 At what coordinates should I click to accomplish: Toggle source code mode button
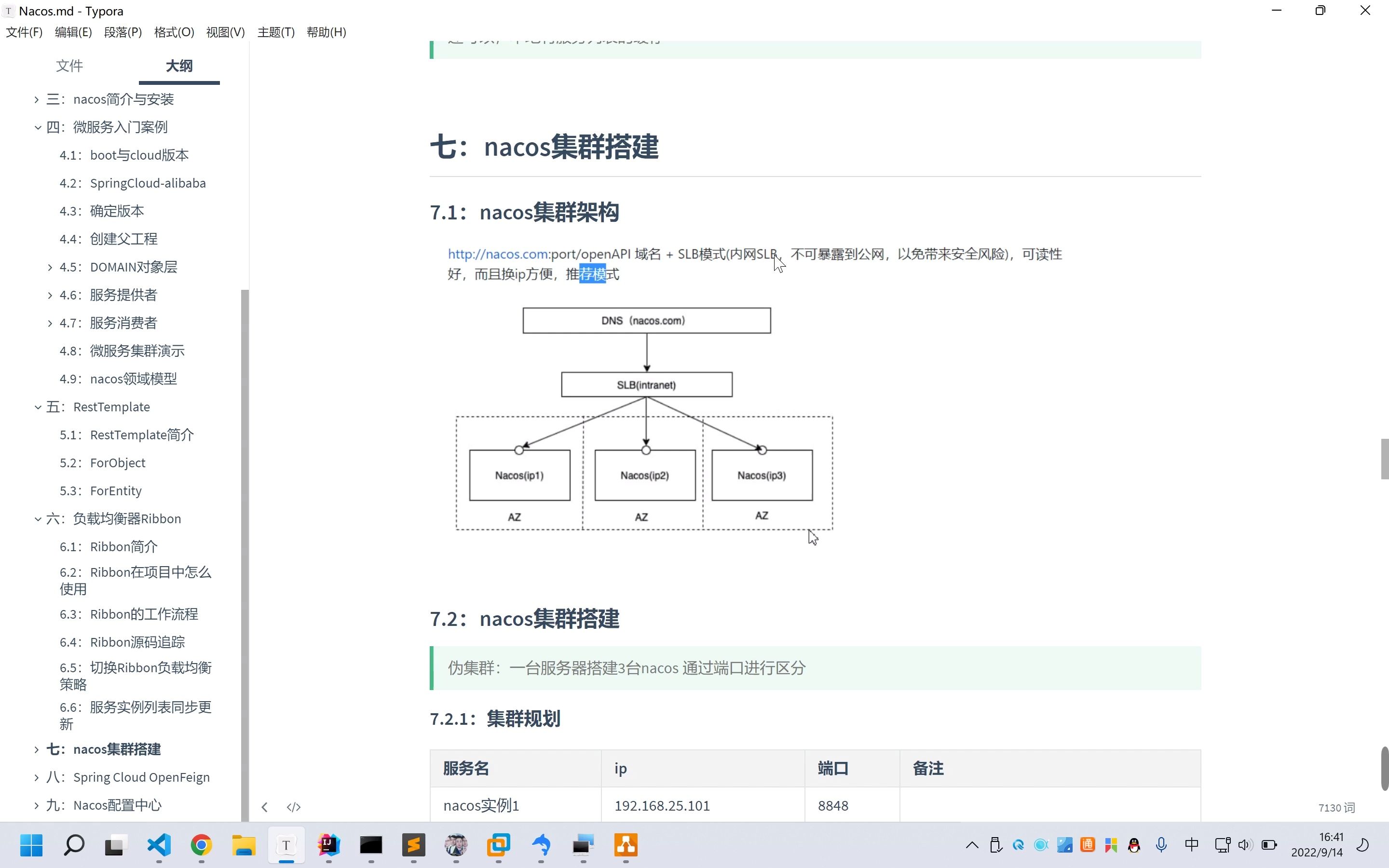tap(293, 807)
